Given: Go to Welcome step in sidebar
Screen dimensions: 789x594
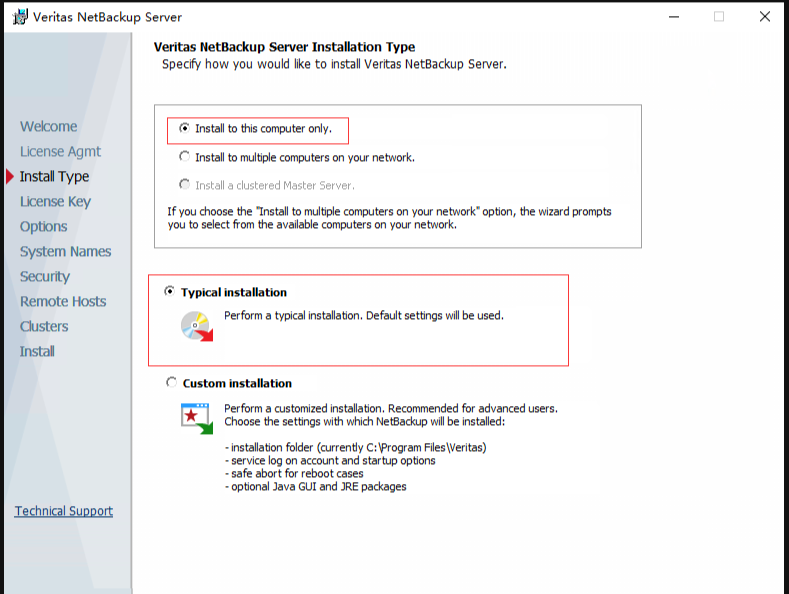Looking at the screenshot, I should coord(49,126).
